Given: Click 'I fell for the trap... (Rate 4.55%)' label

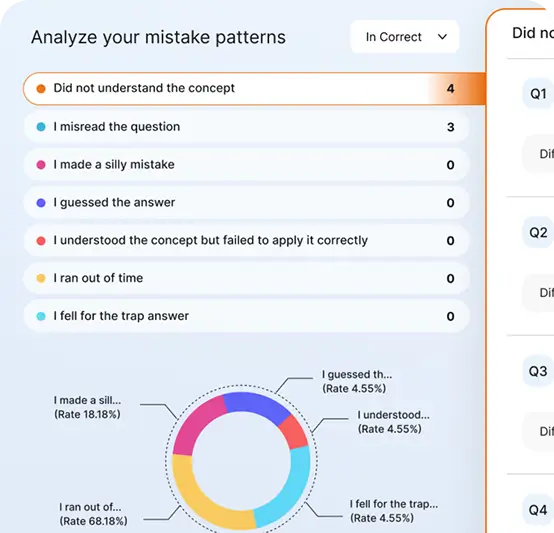Looking at the screenshot, I should tap(394, 511).
